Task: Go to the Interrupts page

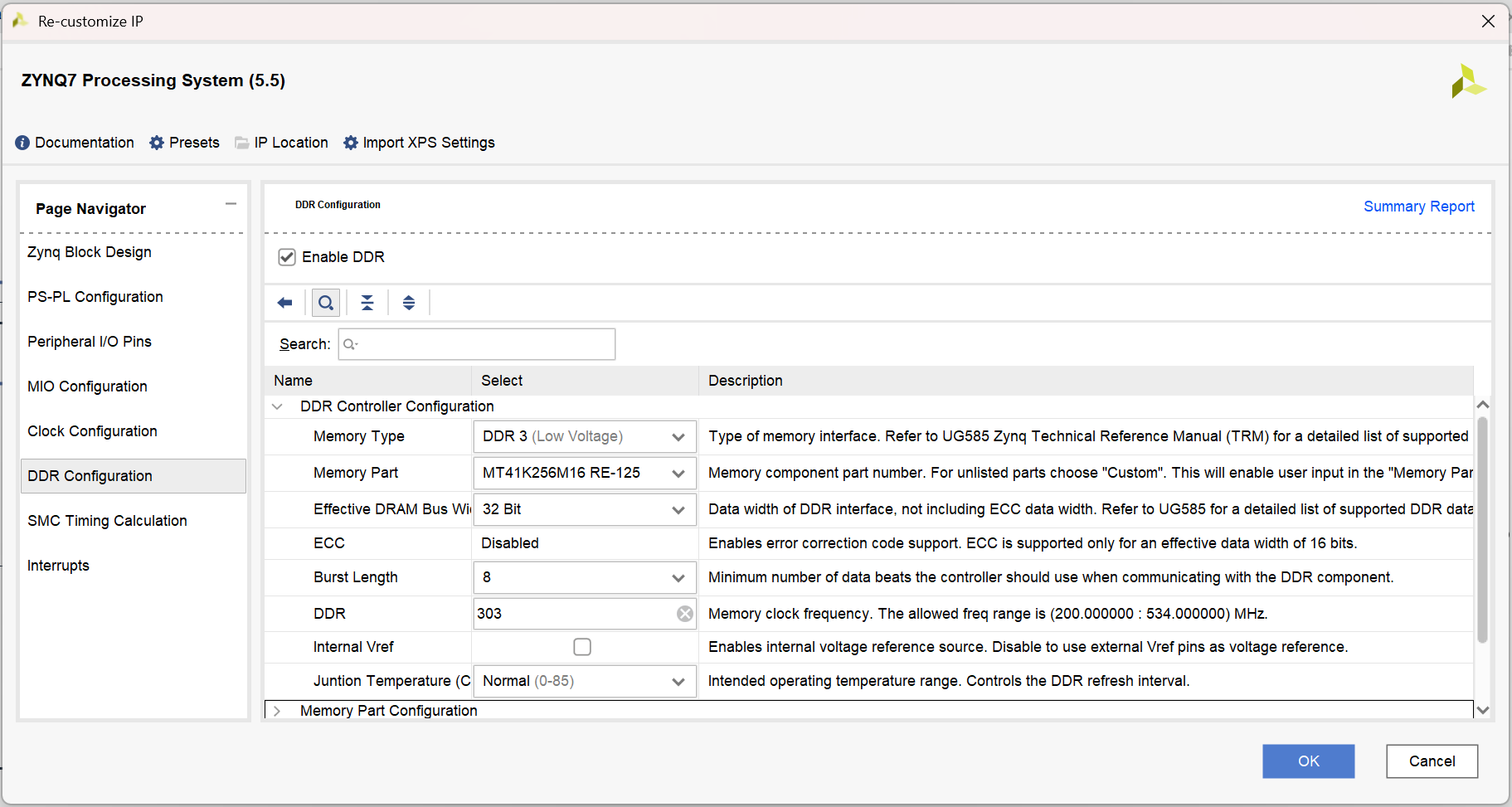Action: click(x=58, y=566)
